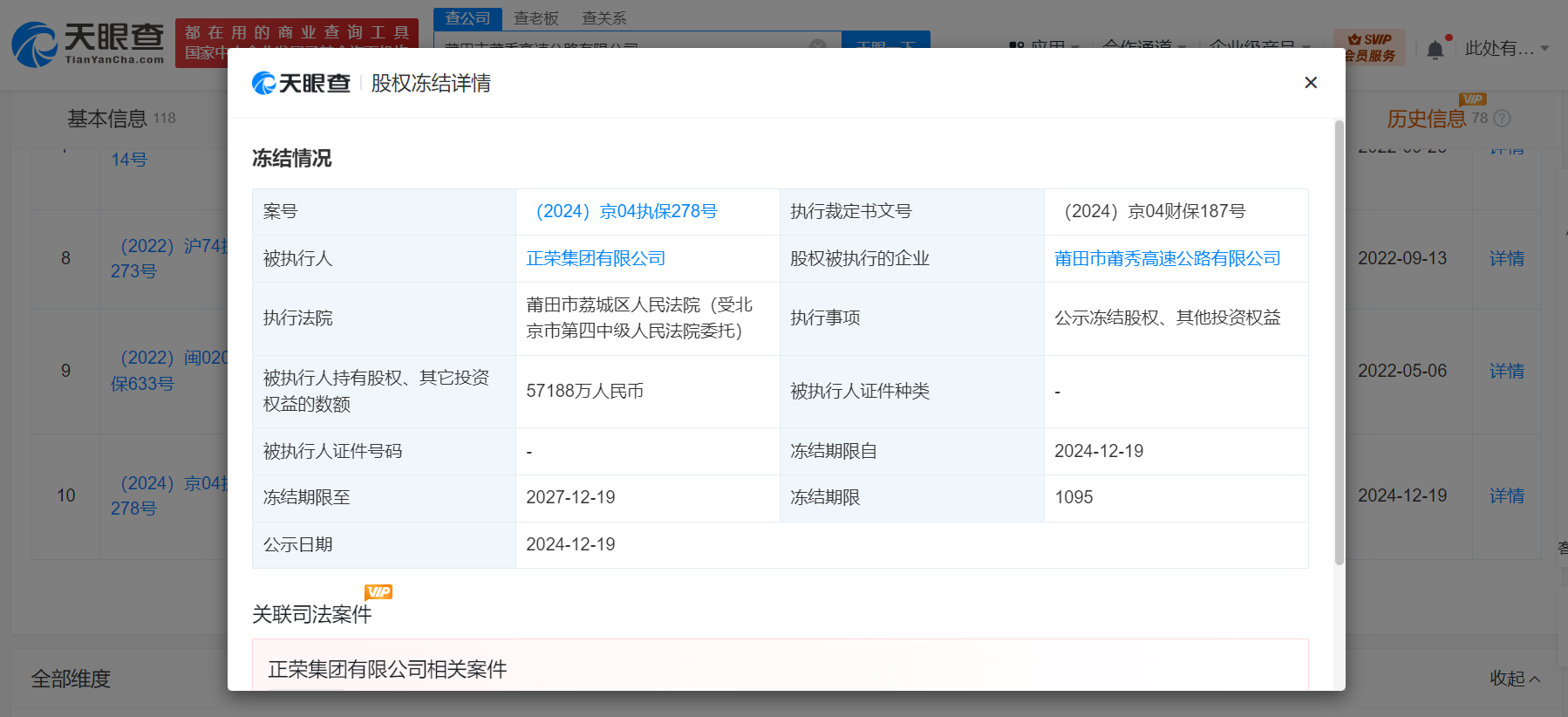The height and width of the screenshot is (717, 1568).
Task: Click 全部维度 label at page bottom
Action: tap(72, 679)
